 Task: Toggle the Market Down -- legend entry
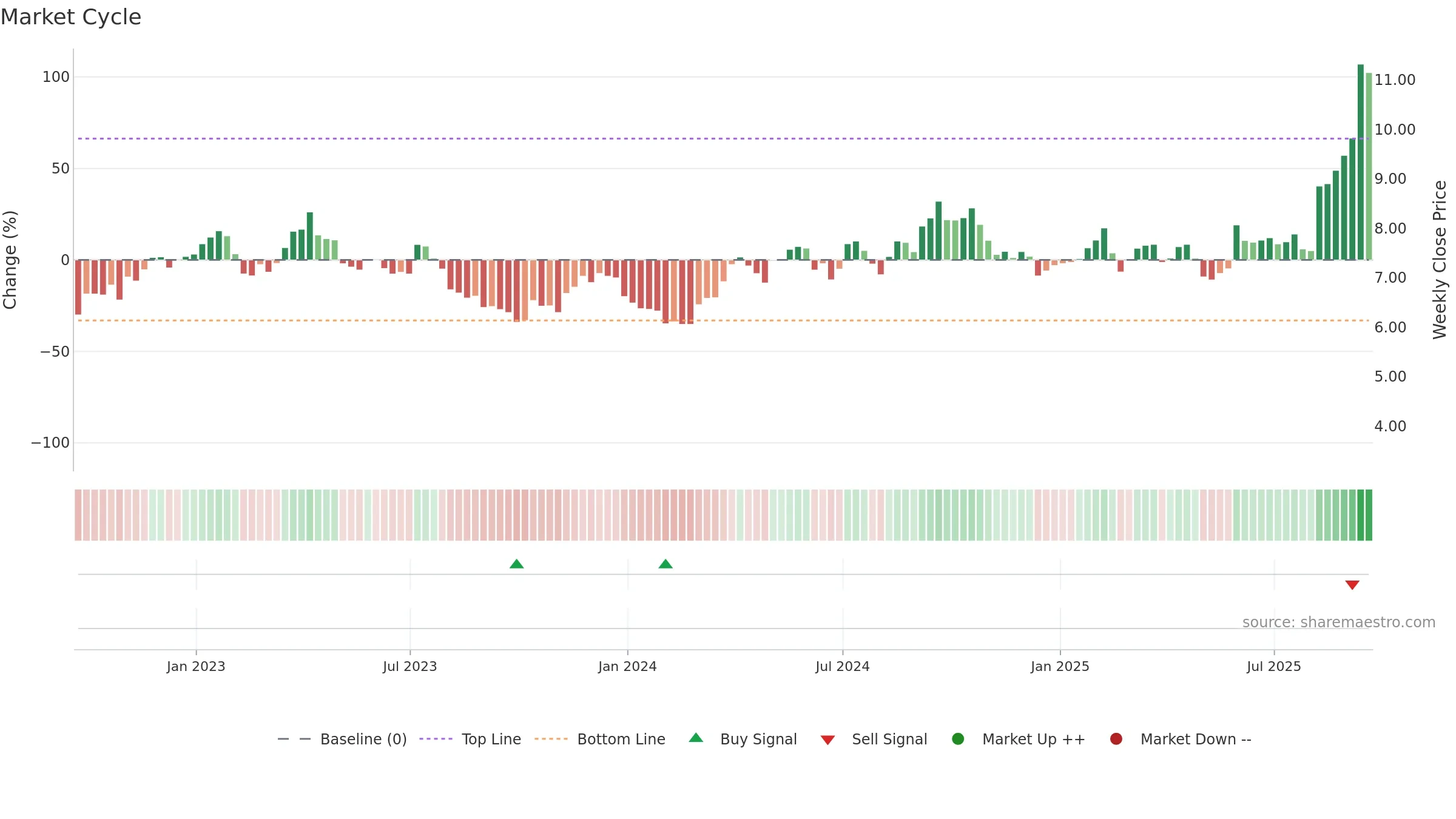1181,739
